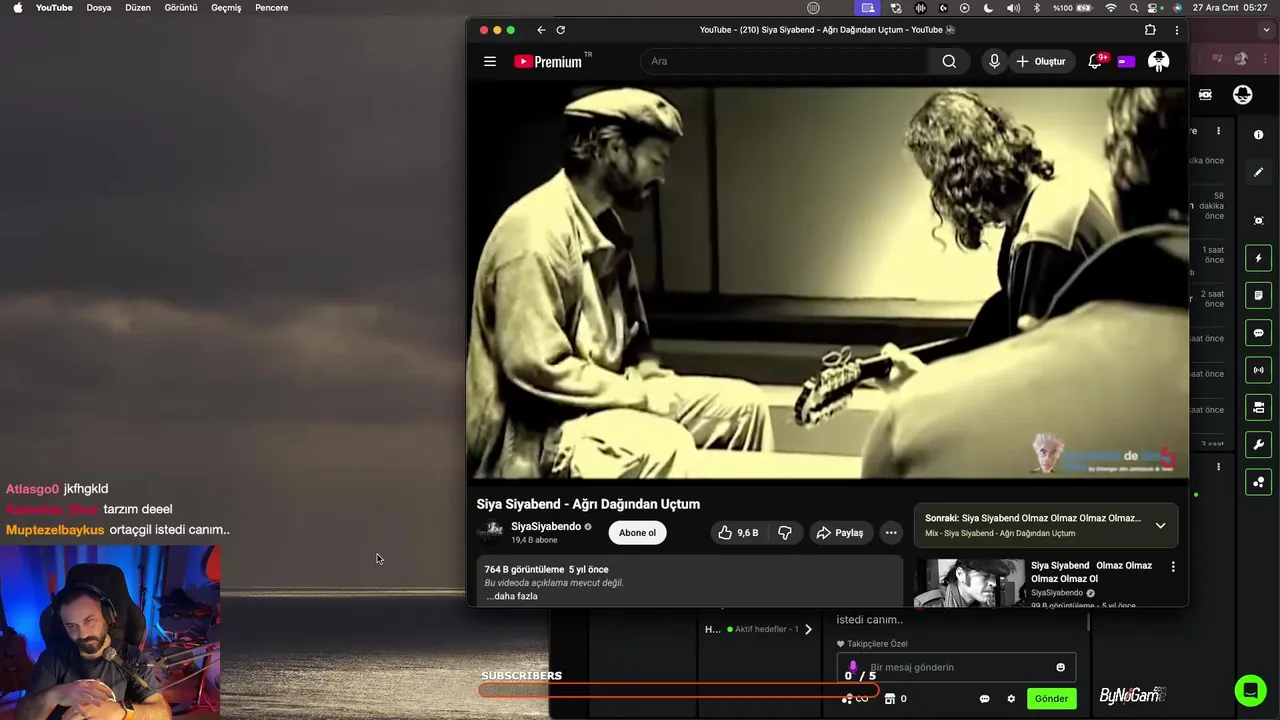Open the Dosya menu
The width and height of the screenshot is (1280, 720).
pyautogui.click(x=99, y=8)
